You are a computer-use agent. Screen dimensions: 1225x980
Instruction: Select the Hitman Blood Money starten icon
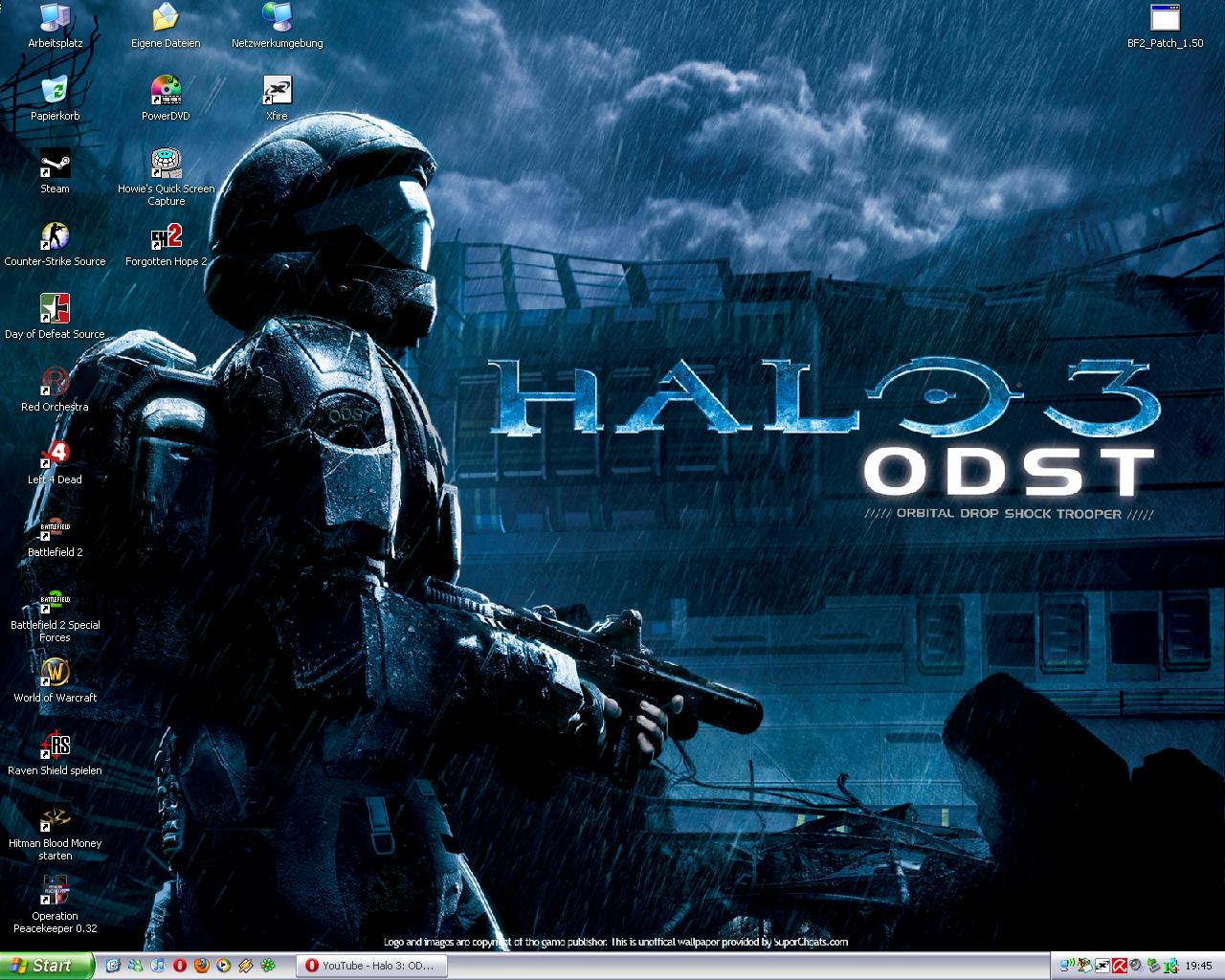coord(55,820)
